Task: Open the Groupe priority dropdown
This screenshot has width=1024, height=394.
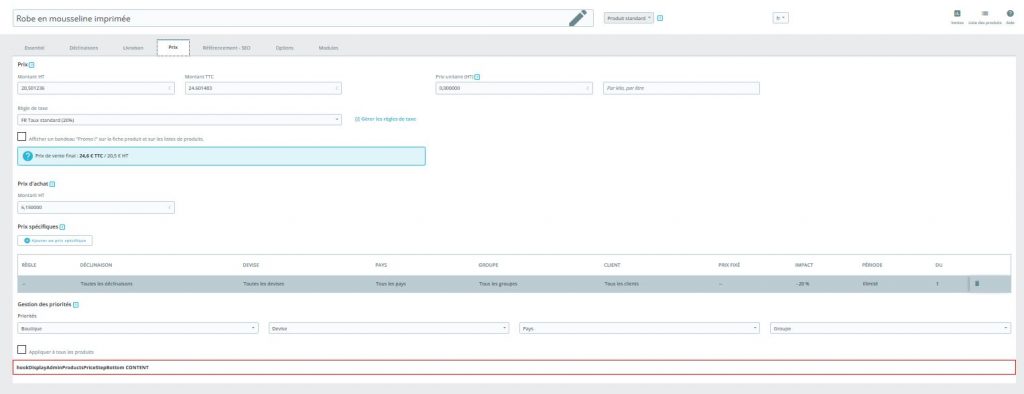Action: click(891, 329)
